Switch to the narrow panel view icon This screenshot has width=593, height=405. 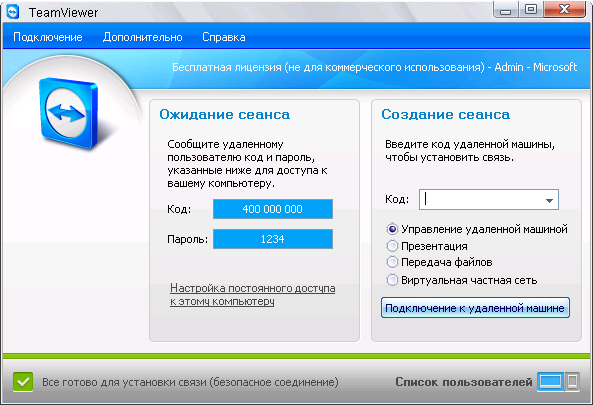click(x=572, y=381)
